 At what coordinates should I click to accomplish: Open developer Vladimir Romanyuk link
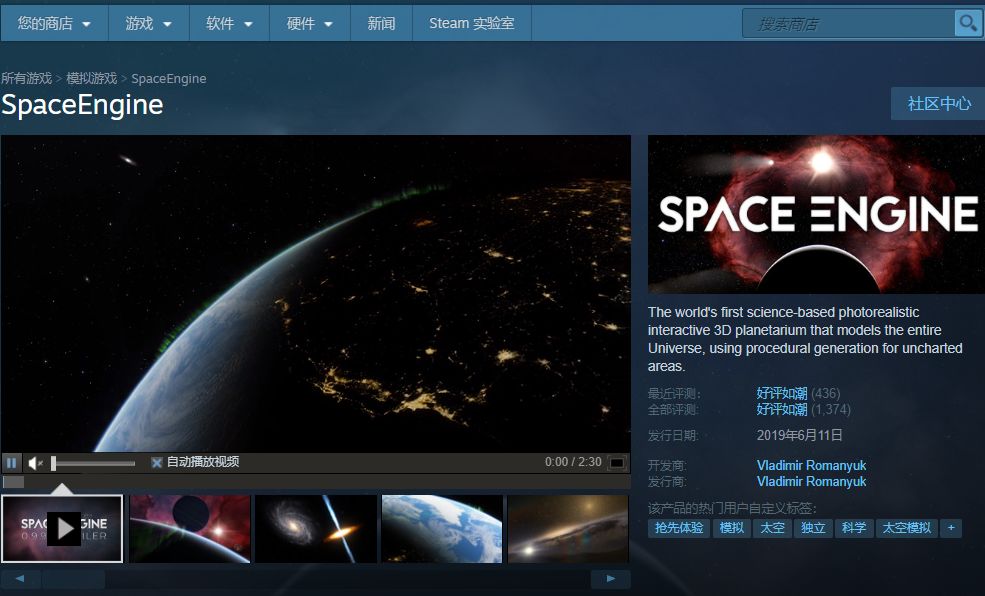click(x=811, y=465)
